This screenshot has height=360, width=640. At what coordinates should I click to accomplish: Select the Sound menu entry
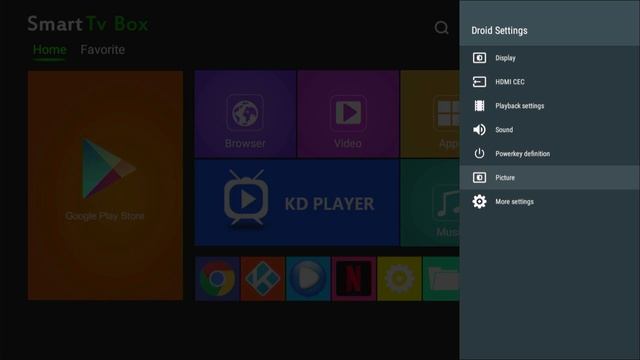[x=549, y=130]
